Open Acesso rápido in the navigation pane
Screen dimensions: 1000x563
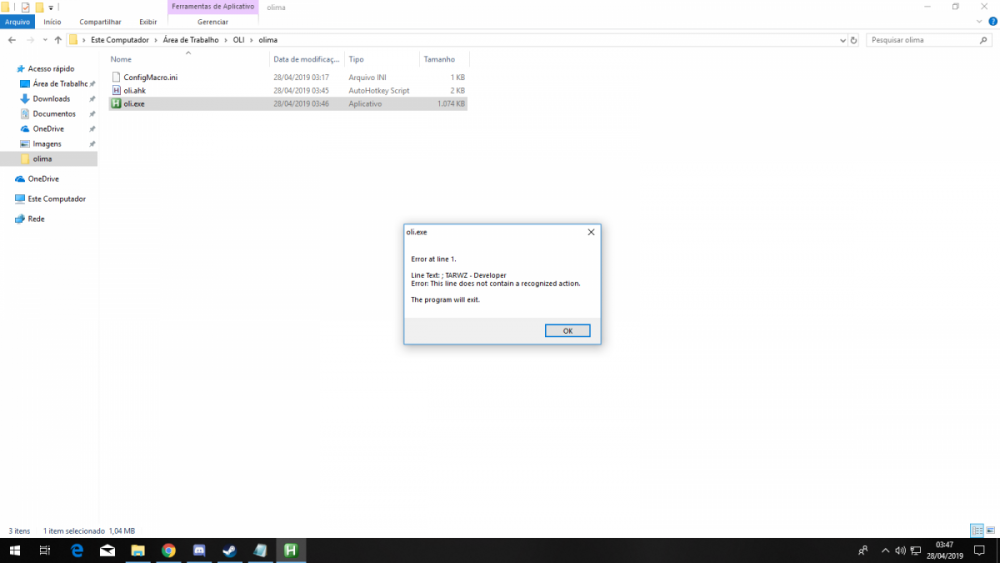50,68
